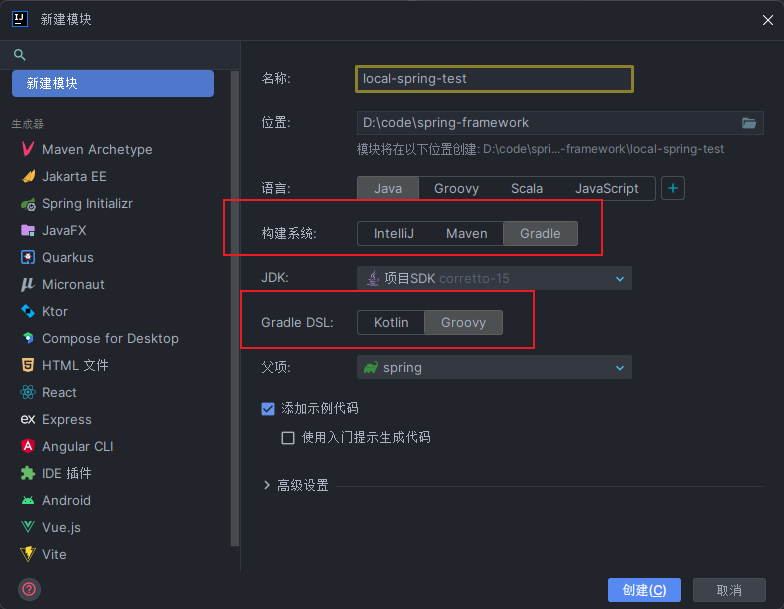Click the Maven Archetype generator icon
The image size is (784, 609).
pos(28,149)
